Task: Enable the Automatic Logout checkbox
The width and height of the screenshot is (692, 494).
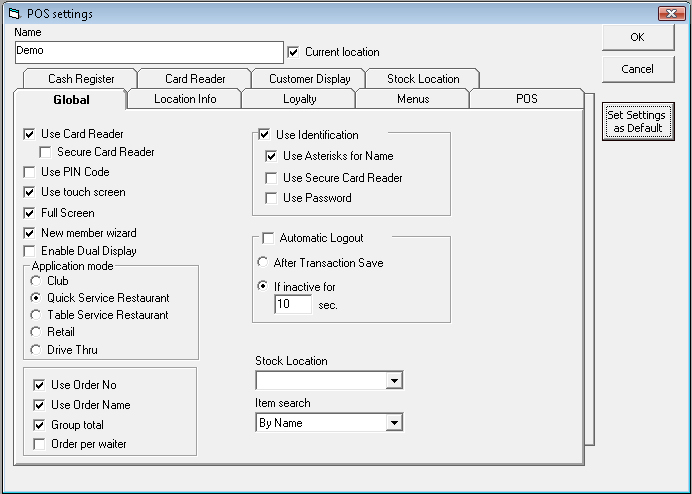Action: (x=268, y=238)
